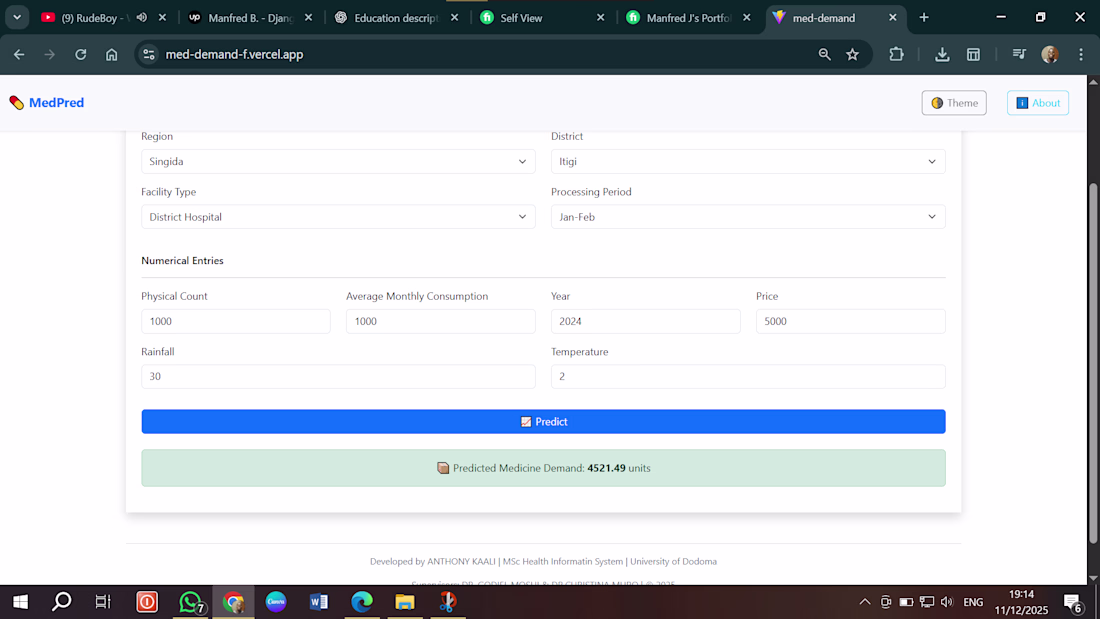Open Facility Type dropdown
Screen dimensions: 1100x619
(338, 217)
